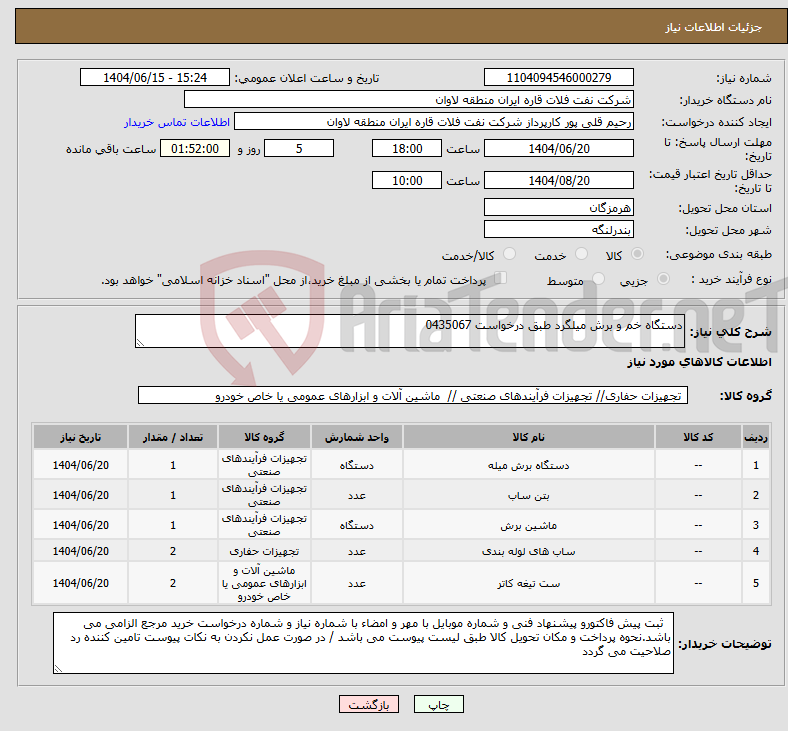
Task: Click the remaining days field showing 5
Action: click(299, 149)
